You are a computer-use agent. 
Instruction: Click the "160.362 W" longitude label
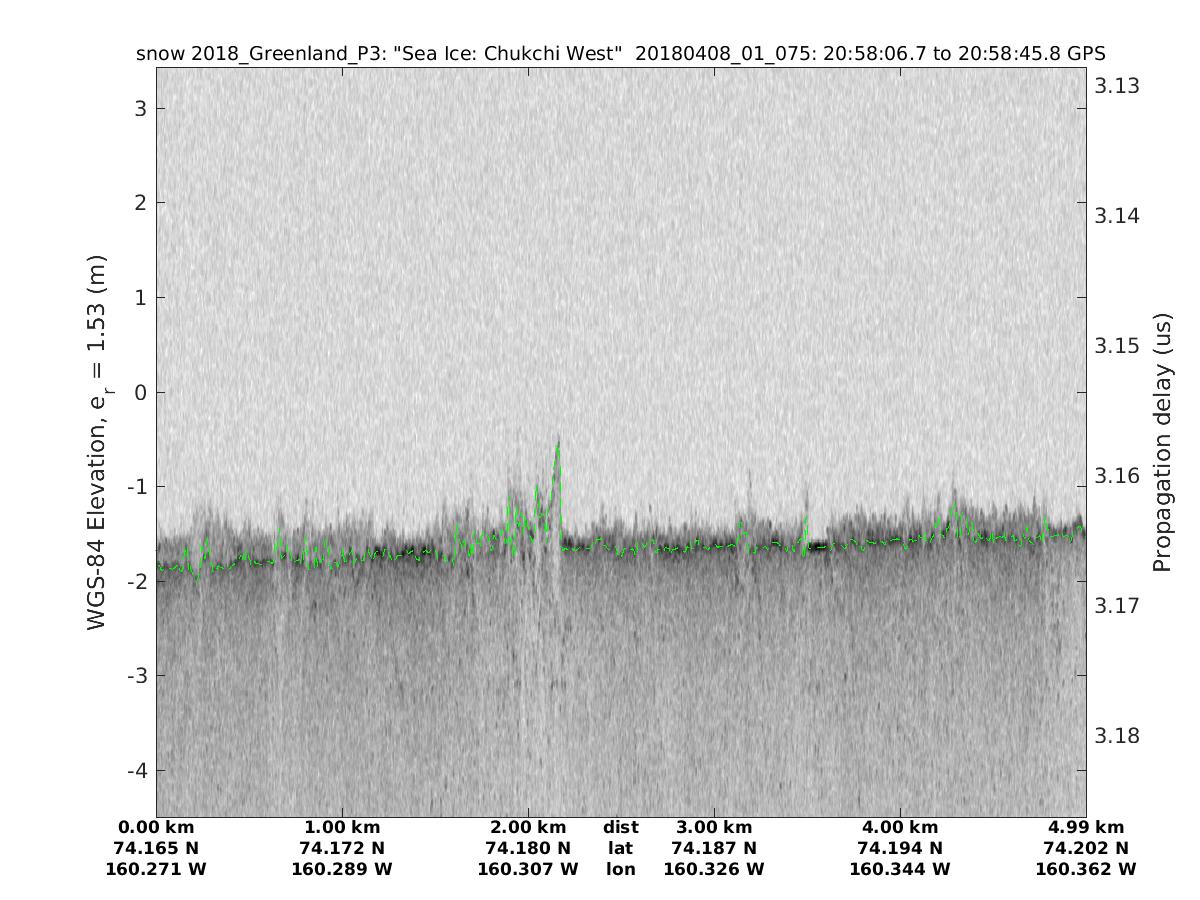click(x=1086, y=869)
